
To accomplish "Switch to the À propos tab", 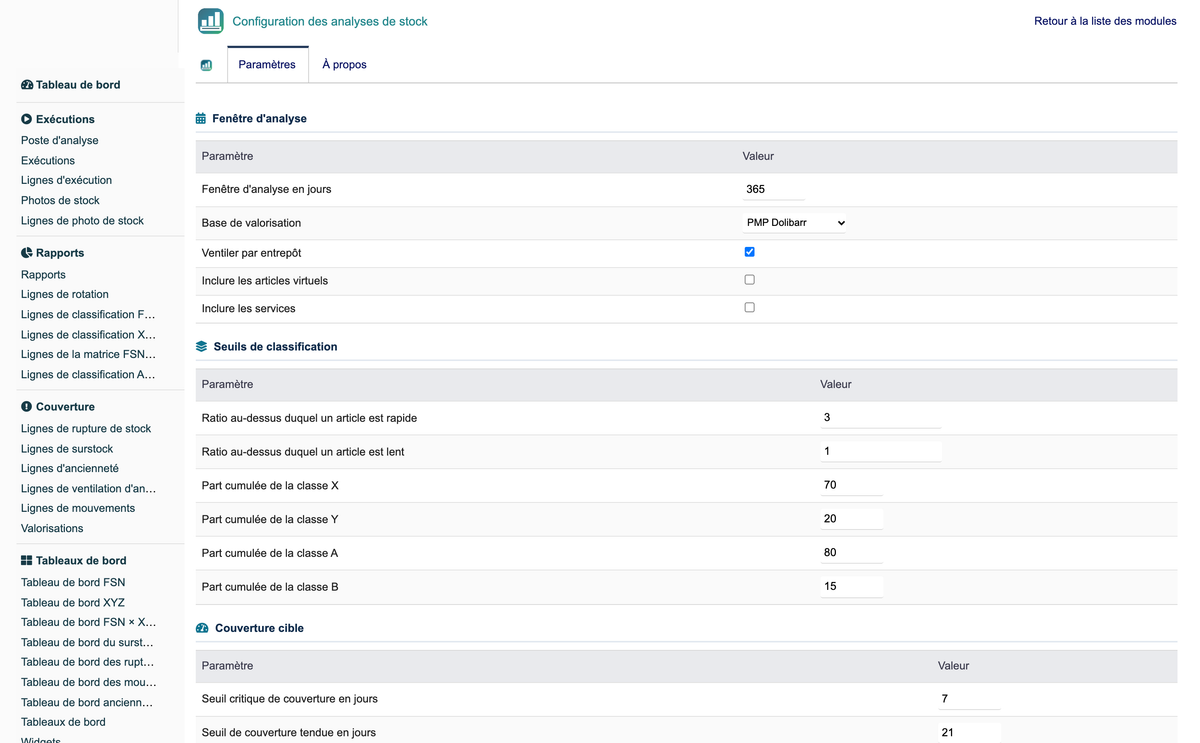I will [344, 65].
